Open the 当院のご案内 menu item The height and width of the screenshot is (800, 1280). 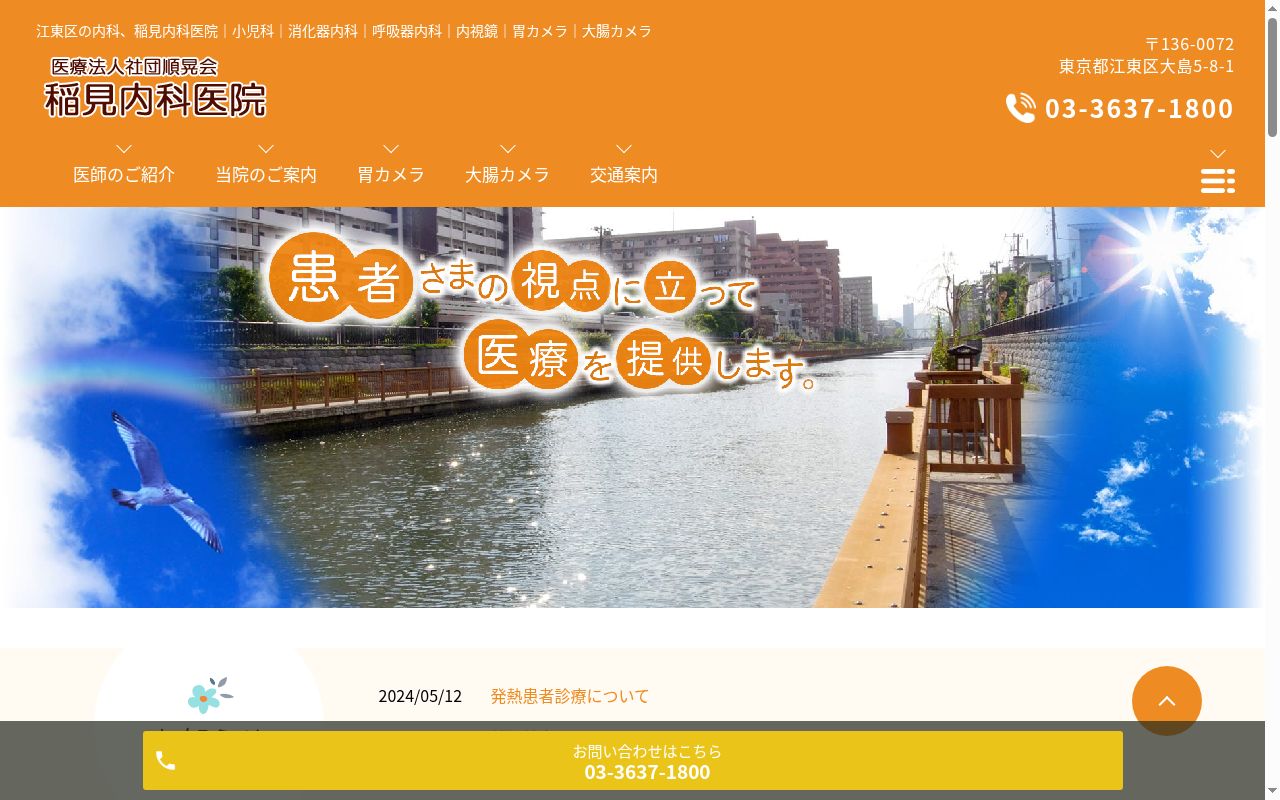(266, 174)
